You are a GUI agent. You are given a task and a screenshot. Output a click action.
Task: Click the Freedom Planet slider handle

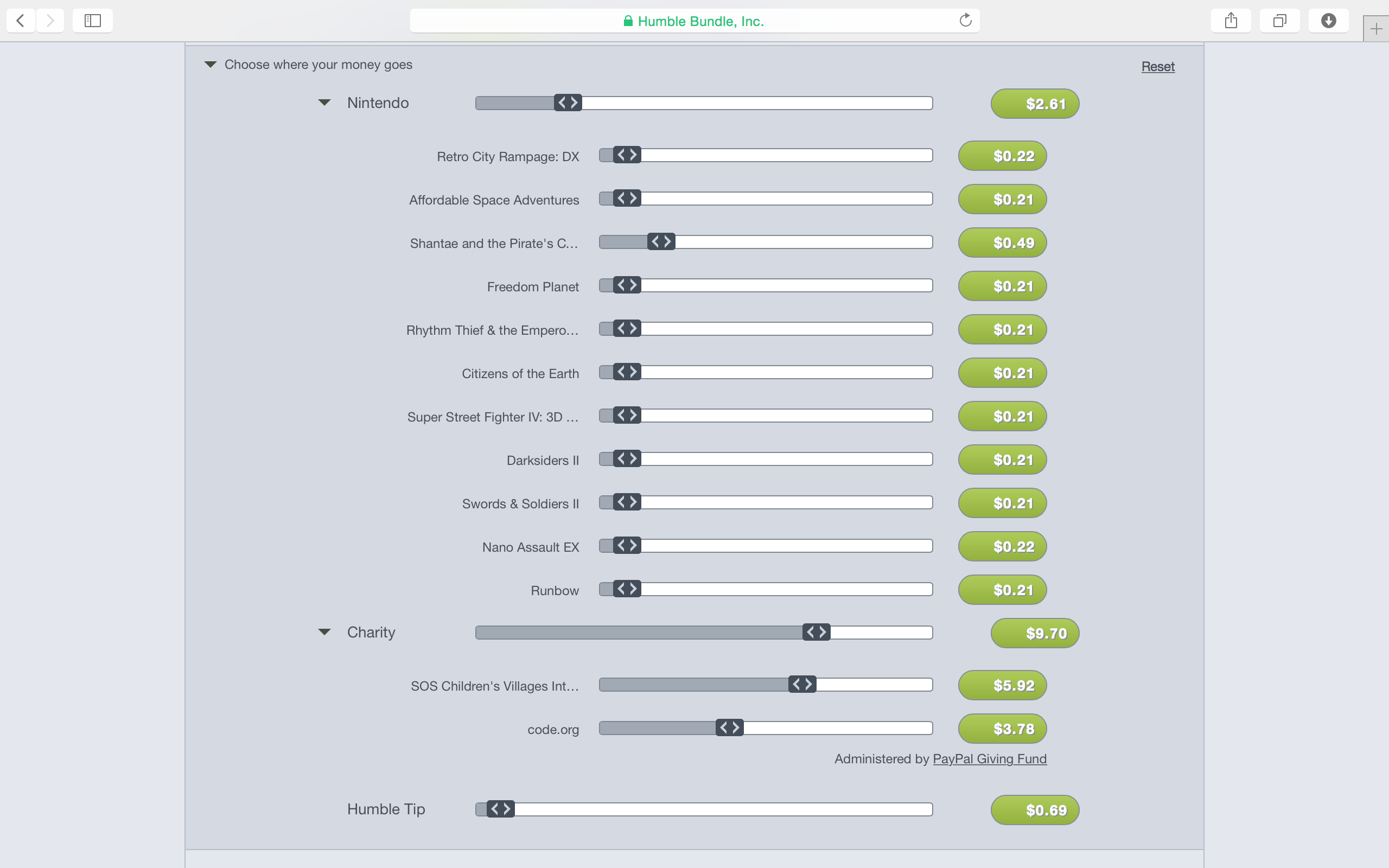click(x=627, y=285)
